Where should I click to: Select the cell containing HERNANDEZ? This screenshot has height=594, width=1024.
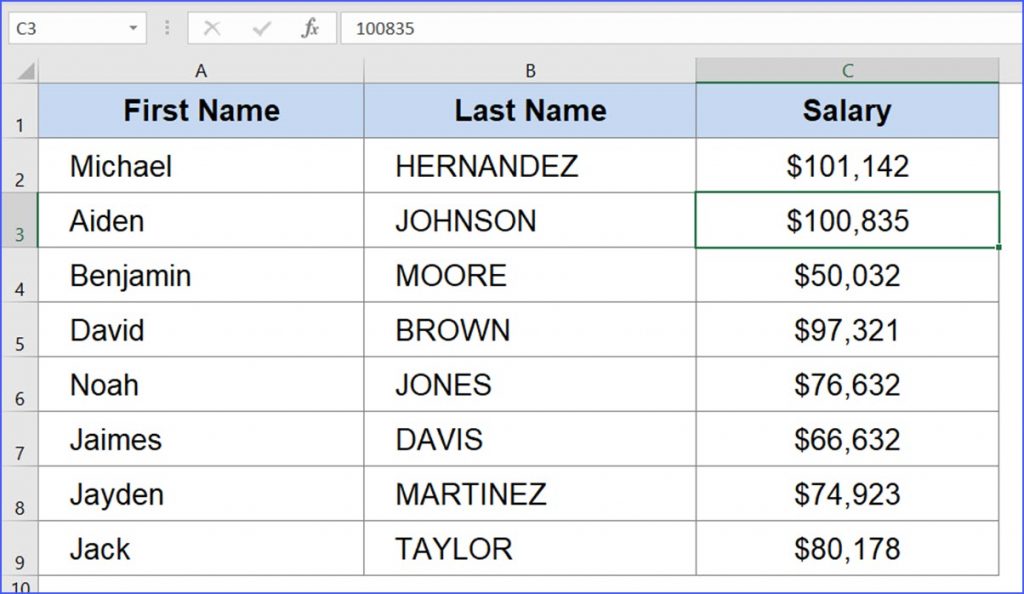(530, 166)
